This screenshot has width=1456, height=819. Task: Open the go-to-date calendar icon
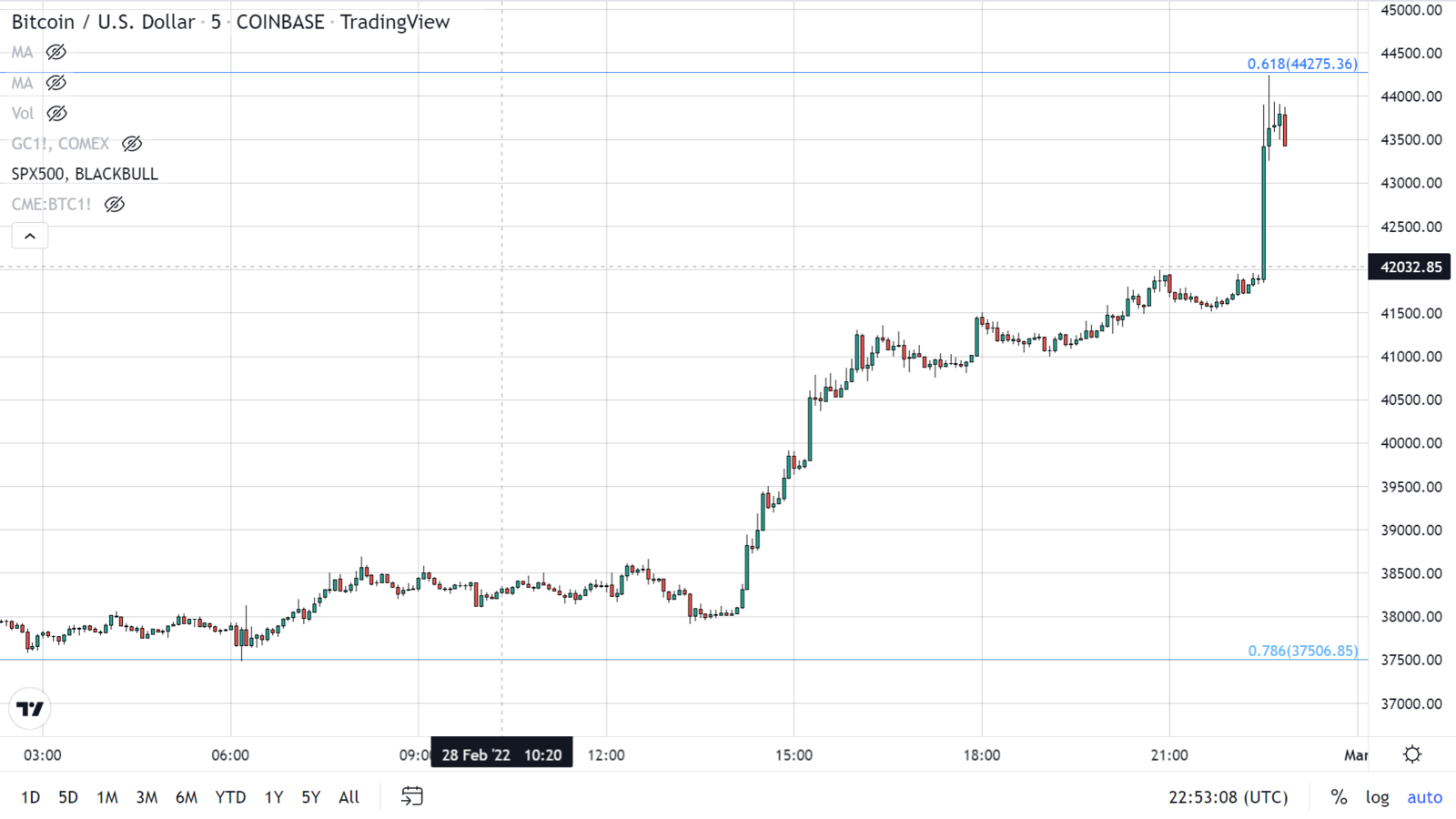point(412,796)
